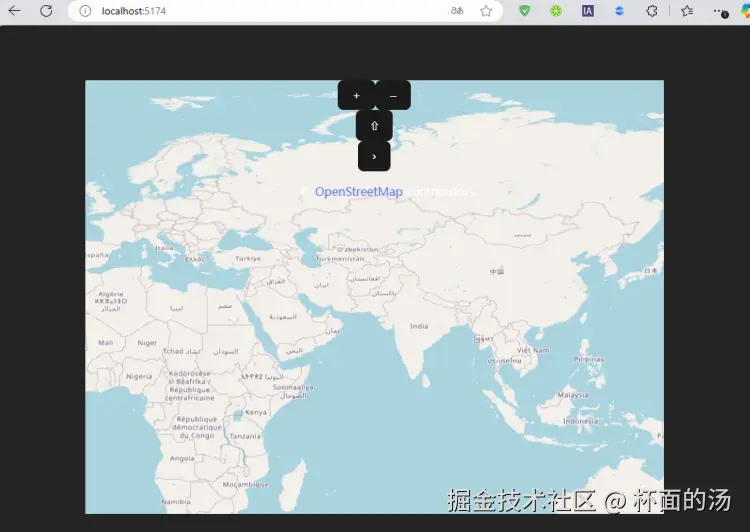Open the favorites list panel

(687, 11)
